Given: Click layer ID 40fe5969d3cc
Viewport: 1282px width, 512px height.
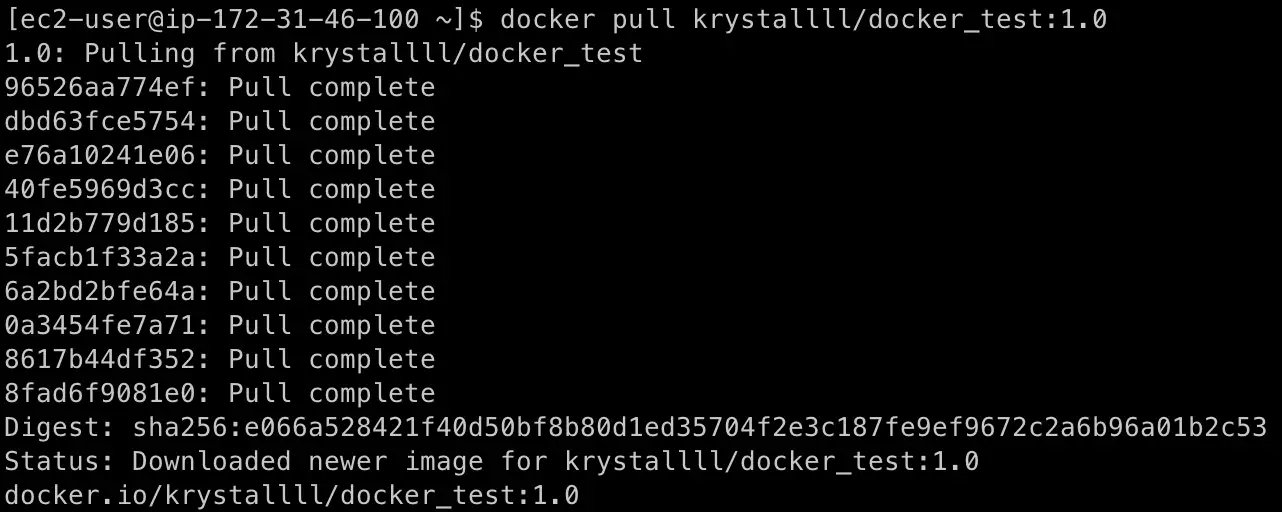Looking at the screenshot, I should tap(100, 189).
